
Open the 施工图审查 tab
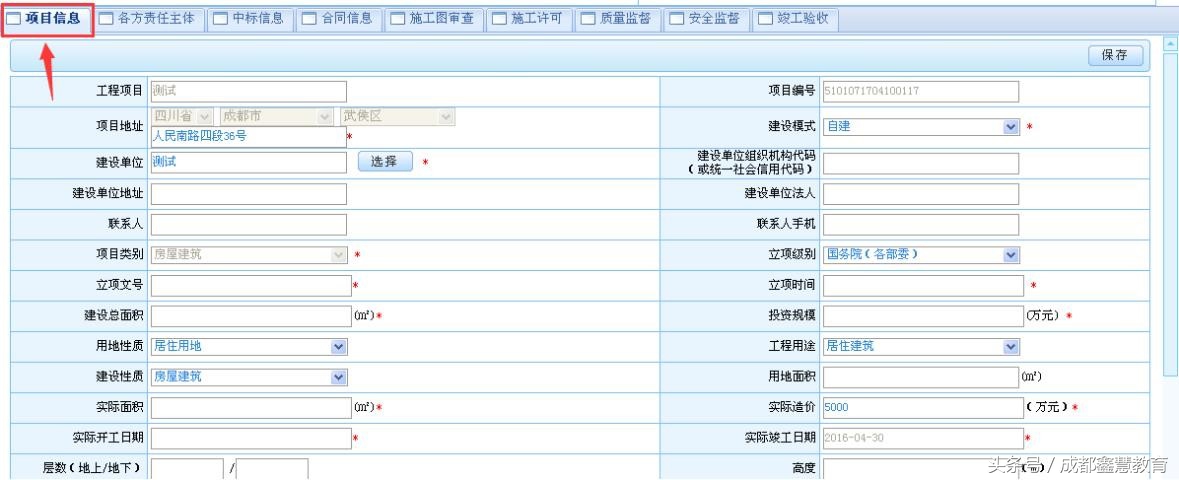(x=435, y=20)
